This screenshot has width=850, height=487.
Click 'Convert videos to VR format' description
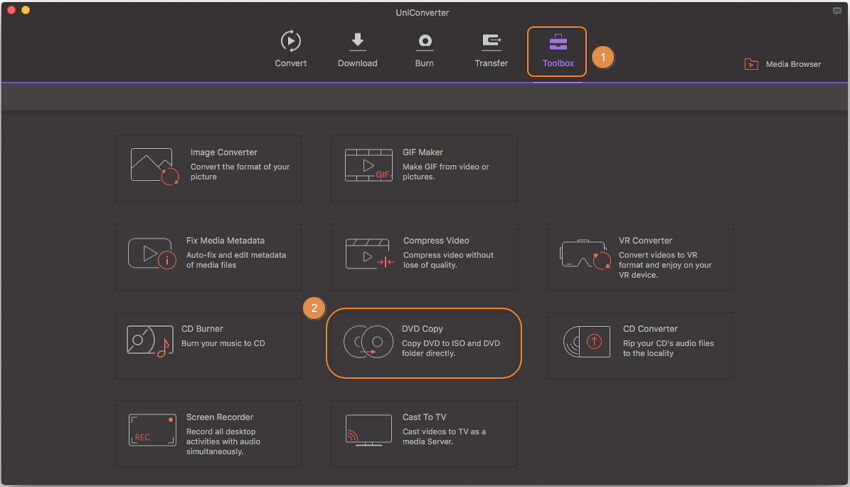pos(665,265)
